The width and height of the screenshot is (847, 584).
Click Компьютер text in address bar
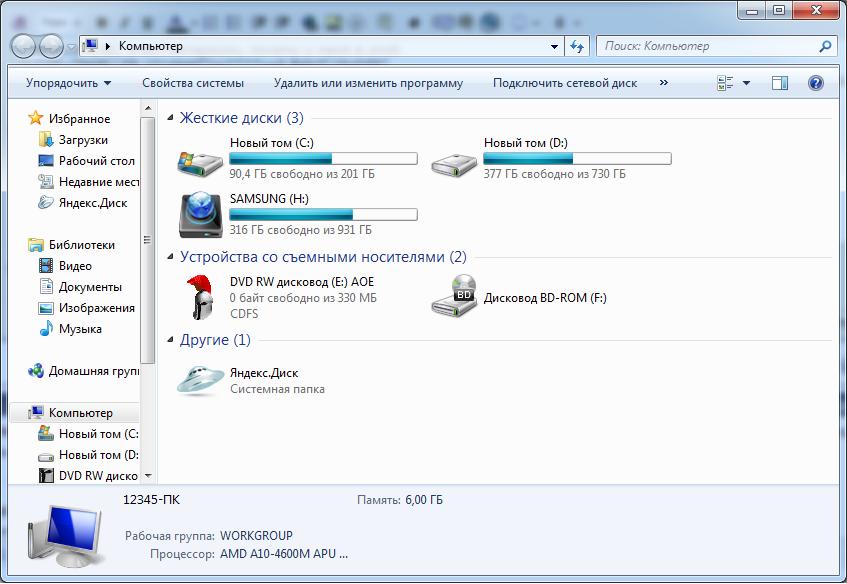151,46
